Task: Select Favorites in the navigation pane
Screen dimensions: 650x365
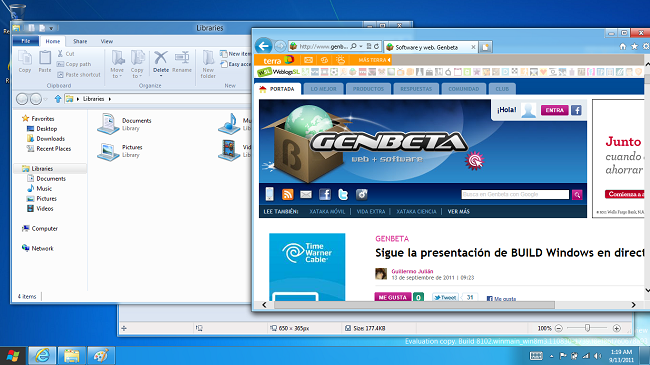Action: (x=38, y=119)
